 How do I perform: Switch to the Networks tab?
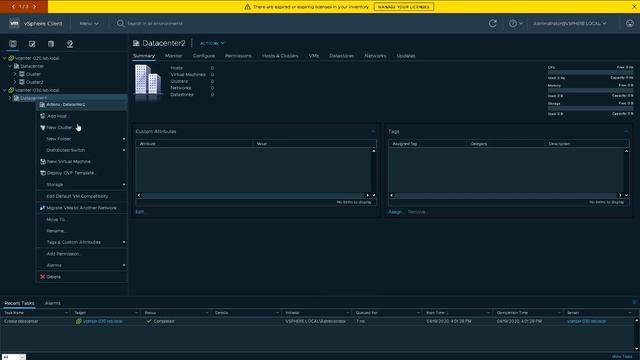coord(375,56)
